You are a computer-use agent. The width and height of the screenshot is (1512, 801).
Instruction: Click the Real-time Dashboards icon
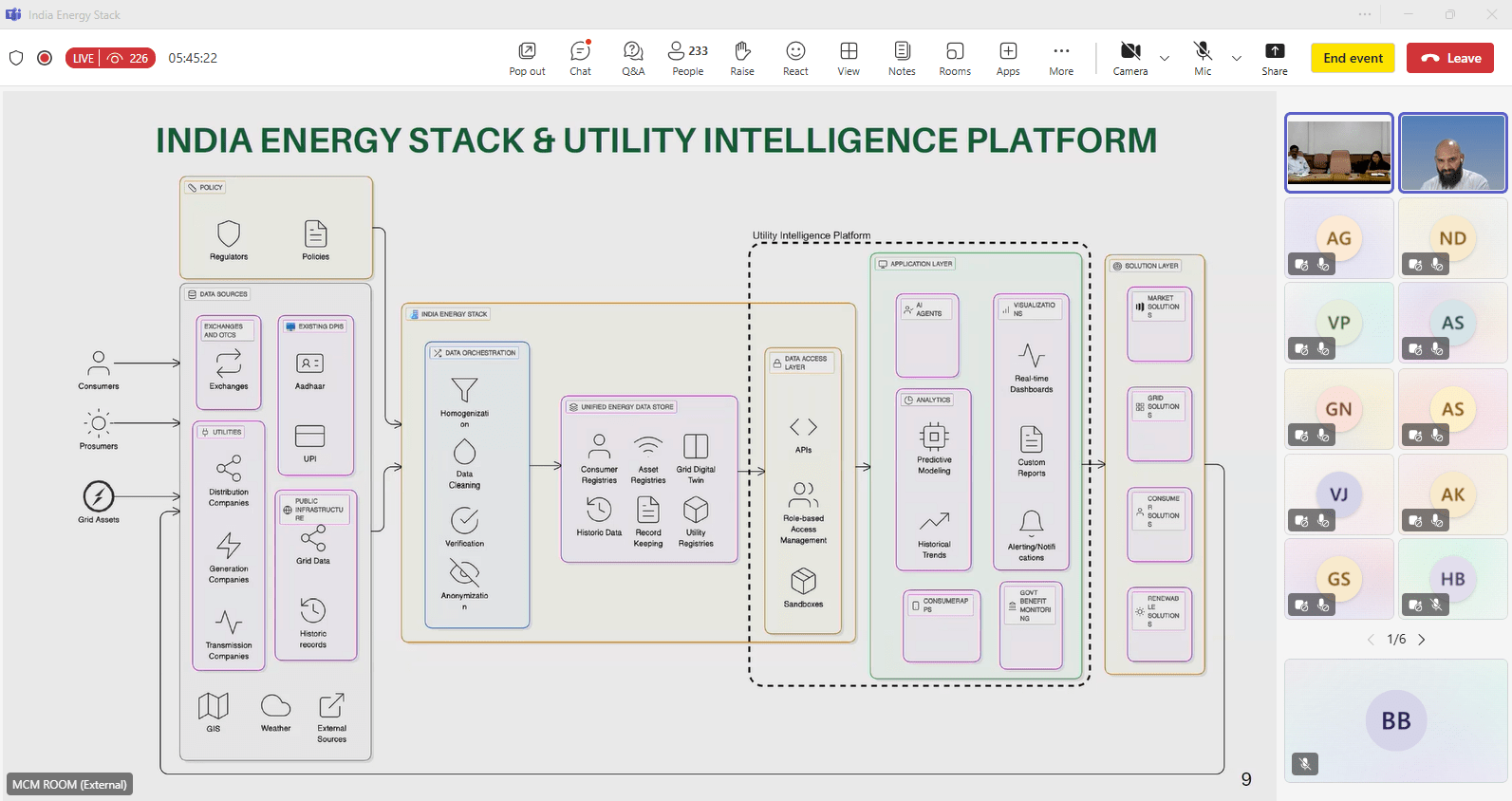click(x=1032, y=356)
